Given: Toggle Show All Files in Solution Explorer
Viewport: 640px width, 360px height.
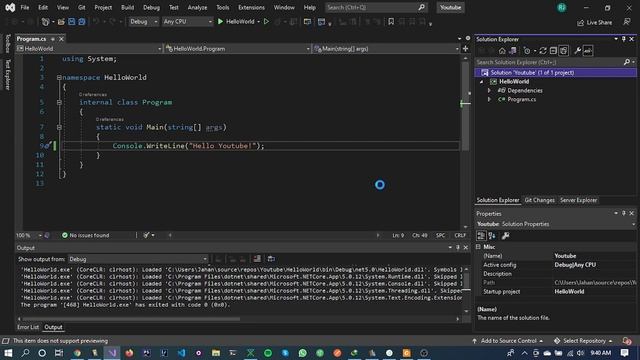Looking at the screenshot, I should pyautogui.click(x=563, y=51).
